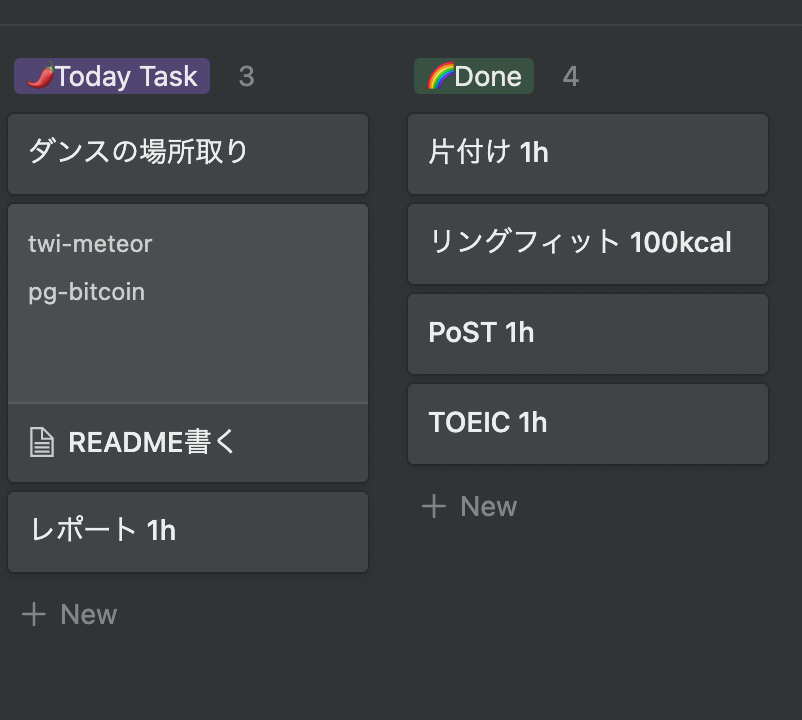Viewport: 802px width, 720px height.
Task: Open the レポート 1h card
Action: 188,531
